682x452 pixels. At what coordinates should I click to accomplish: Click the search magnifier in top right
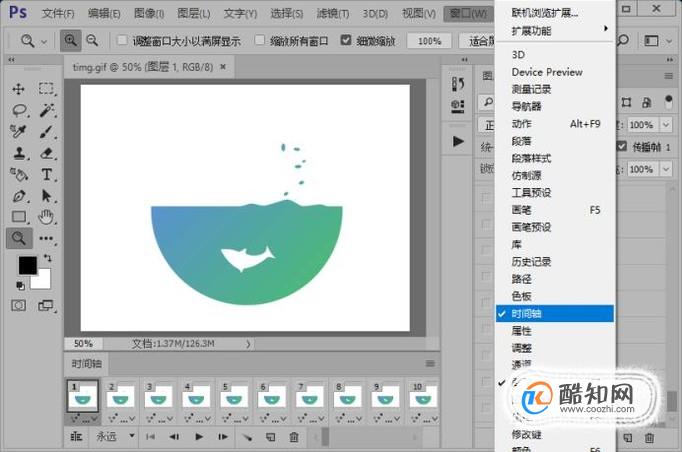(x=623, y=40)
